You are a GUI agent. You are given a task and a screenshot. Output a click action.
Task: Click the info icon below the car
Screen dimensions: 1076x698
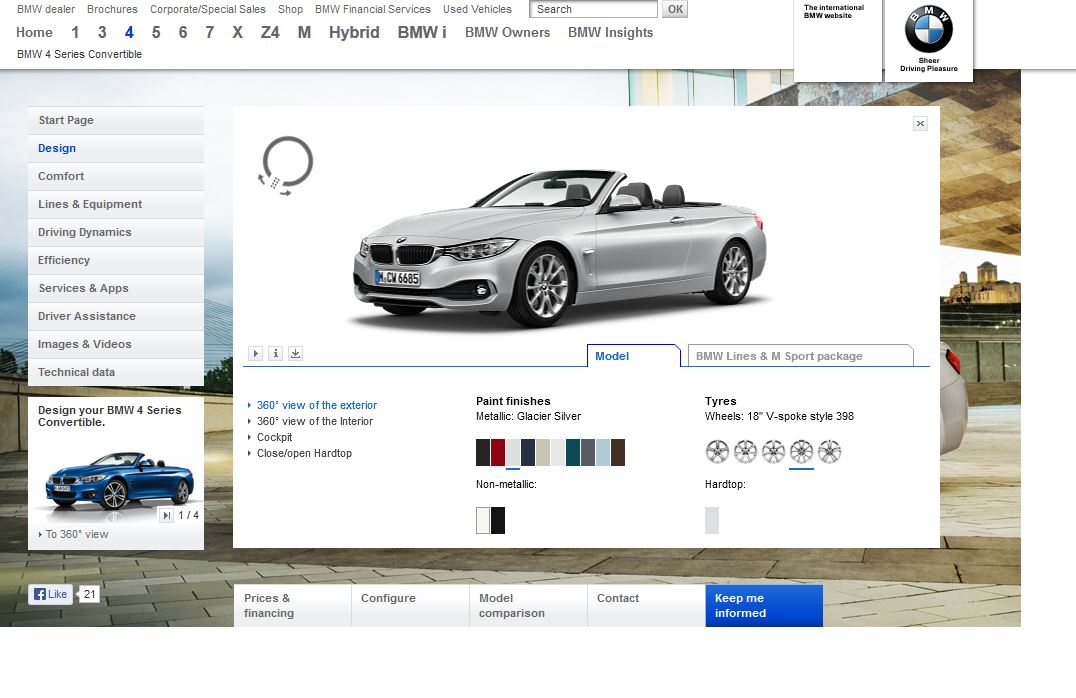tap(276, 353)
